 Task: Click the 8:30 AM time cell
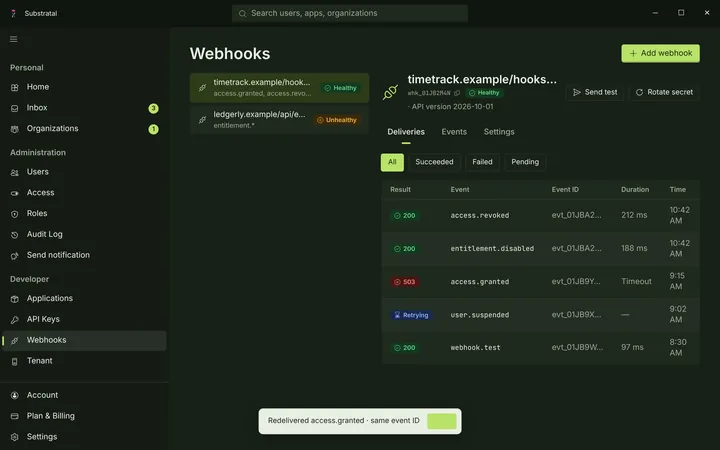(678, 348)
